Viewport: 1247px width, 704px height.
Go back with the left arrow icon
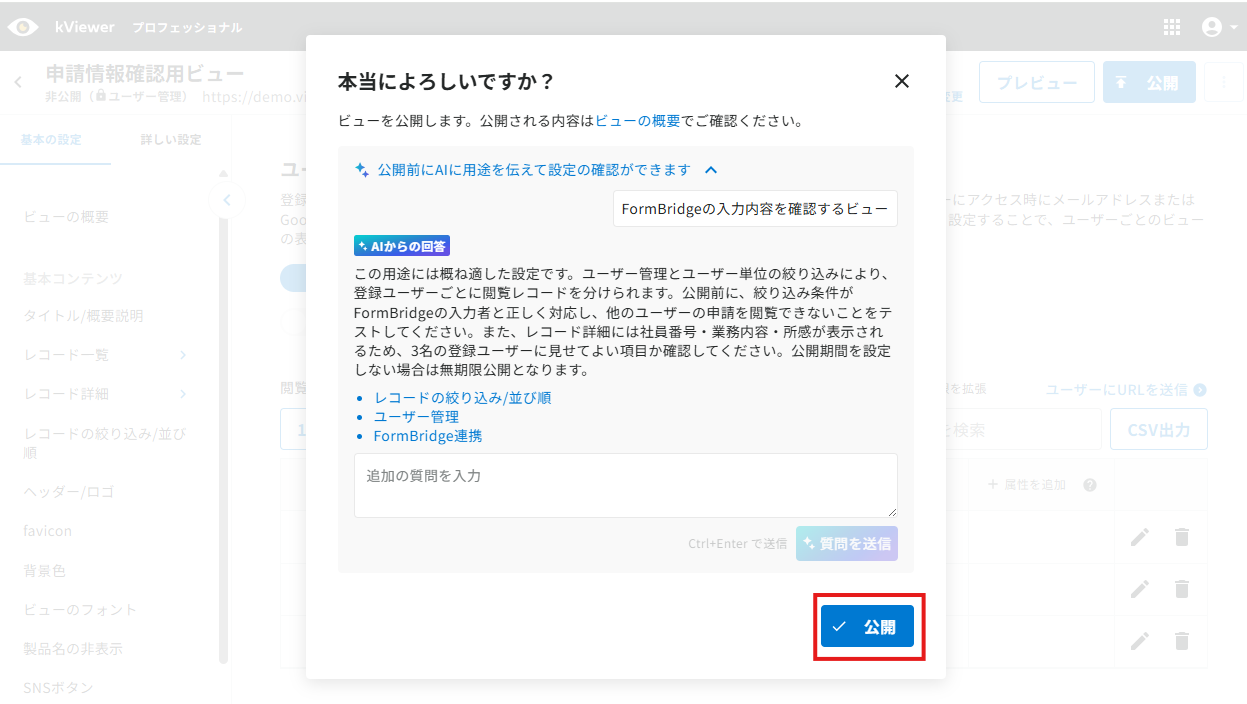18,82
